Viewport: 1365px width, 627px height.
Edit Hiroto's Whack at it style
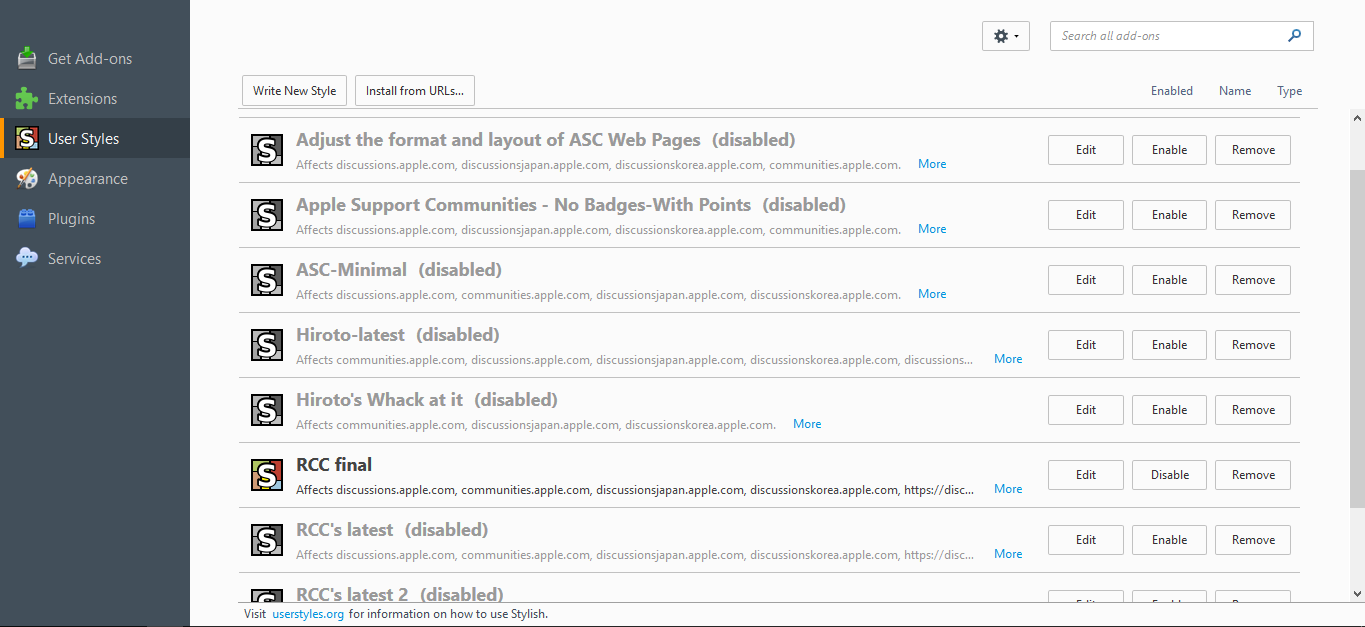[1086, 410]
